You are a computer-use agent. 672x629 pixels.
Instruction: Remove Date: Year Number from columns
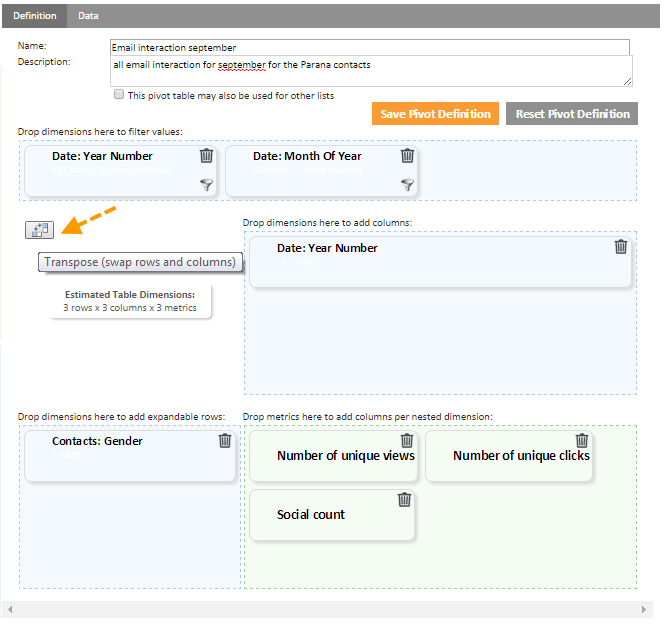[x=621, y=246]
